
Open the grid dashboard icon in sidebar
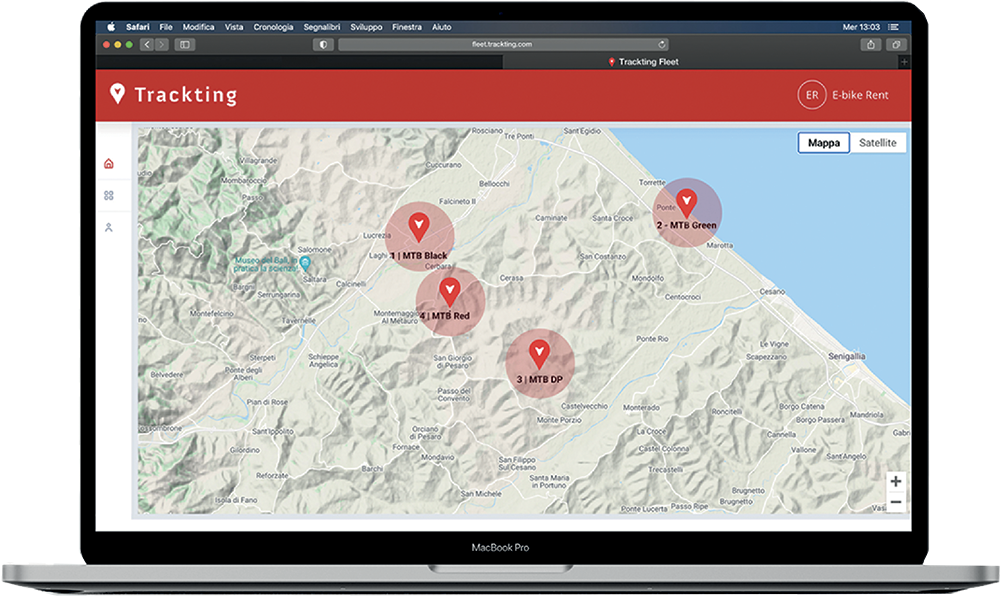109,196
